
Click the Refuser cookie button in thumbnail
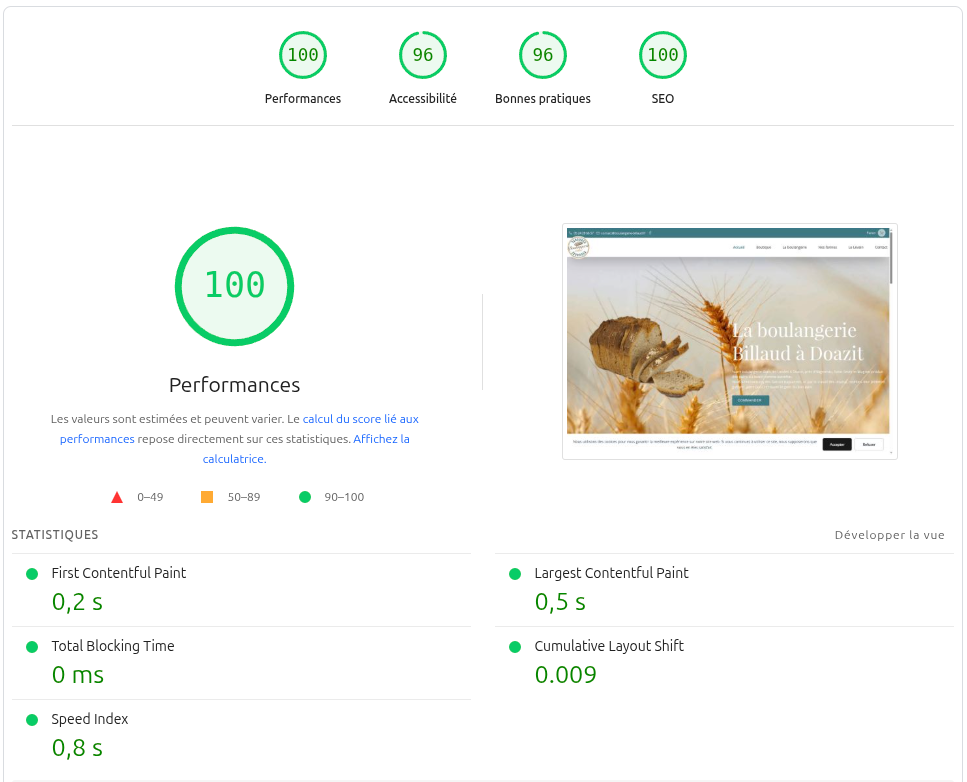click(x=868, y=444)
